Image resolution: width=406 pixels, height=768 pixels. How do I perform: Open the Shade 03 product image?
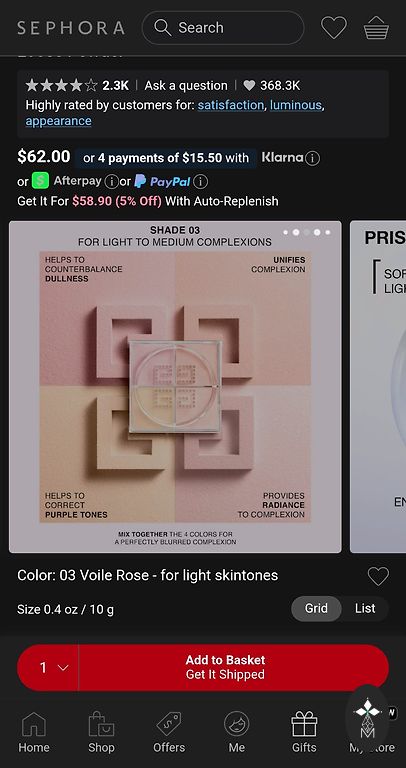tap(175, 387)
